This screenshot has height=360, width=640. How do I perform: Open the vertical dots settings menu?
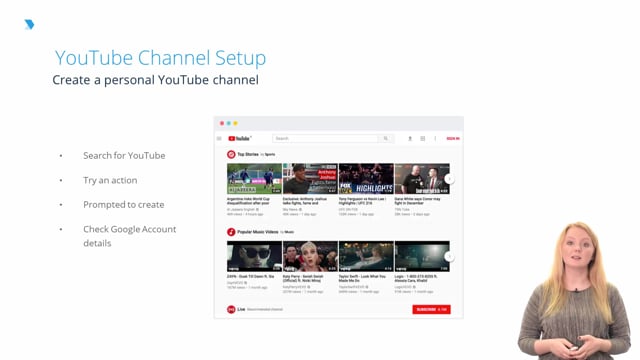pyautogui.click(x=435, y=139)
